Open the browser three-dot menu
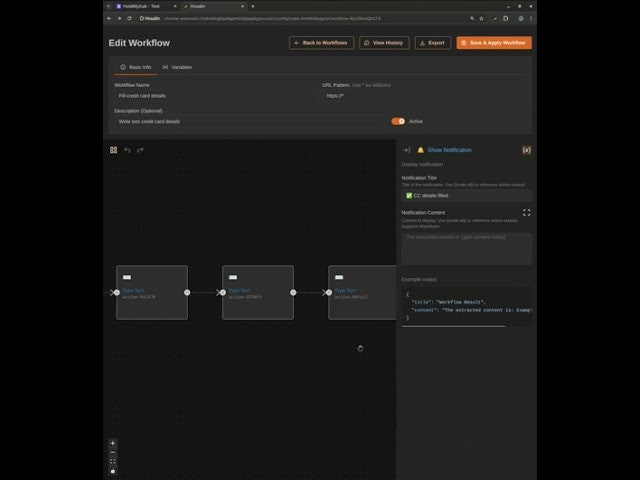 [x=531, y=18]
